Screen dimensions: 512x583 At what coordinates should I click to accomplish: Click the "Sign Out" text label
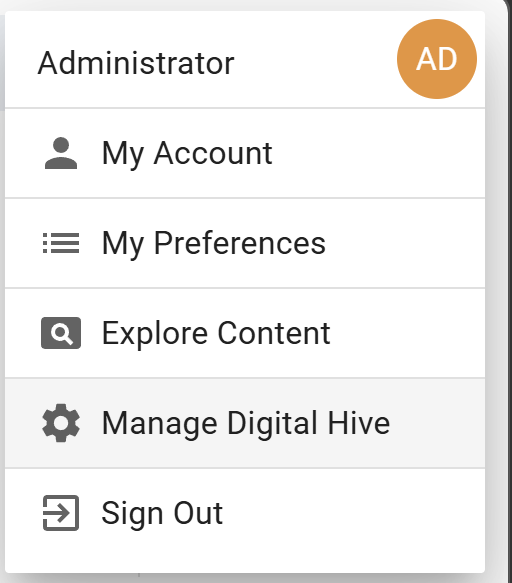(x=162, y=513)
